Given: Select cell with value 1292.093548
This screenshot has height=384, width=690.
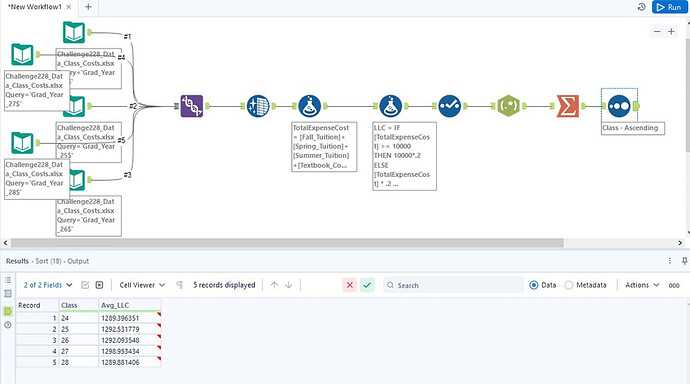Looking at the screenshot, I should tap(130, 340).
